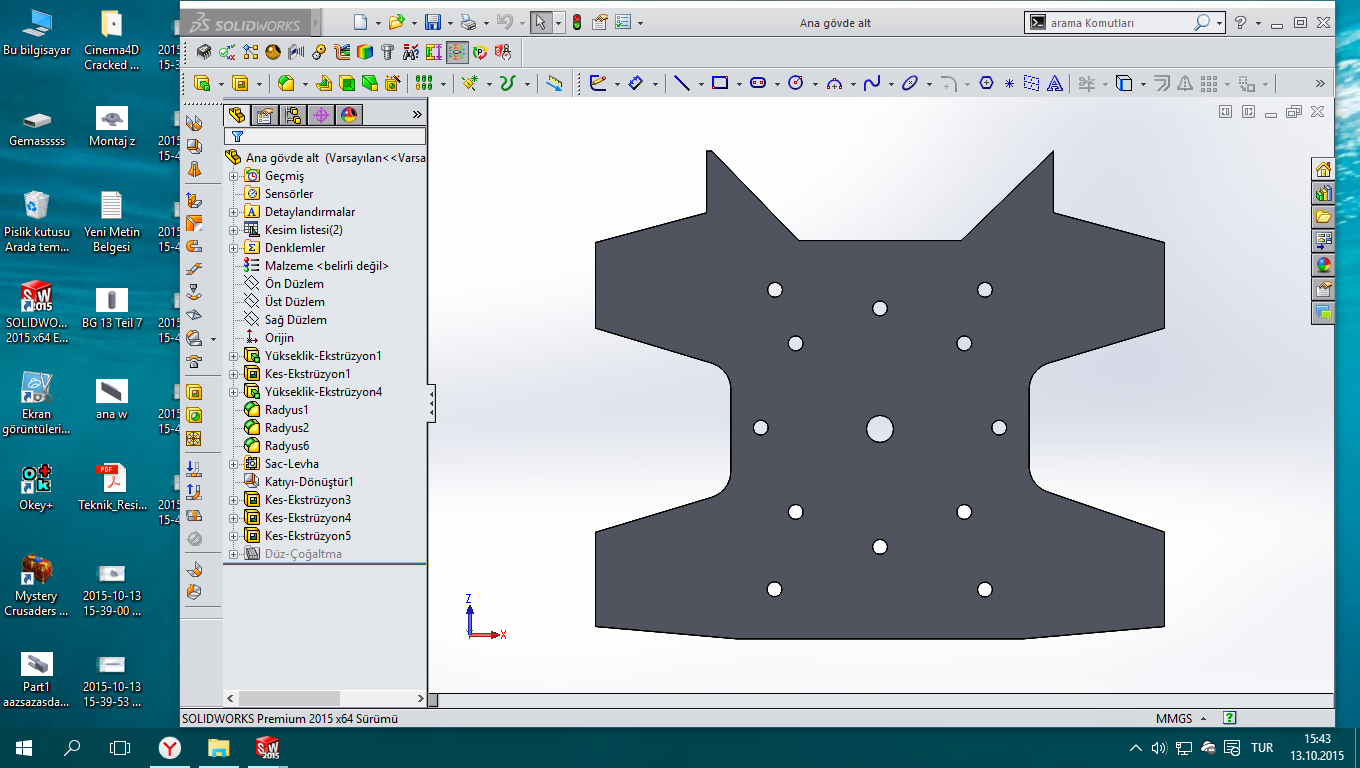Screen dimensions: 1360x768
Task: Expand the Yükseklik-Ekstrüzyon1 feature node
Action: pyautogui.click(x=234, y=356)
